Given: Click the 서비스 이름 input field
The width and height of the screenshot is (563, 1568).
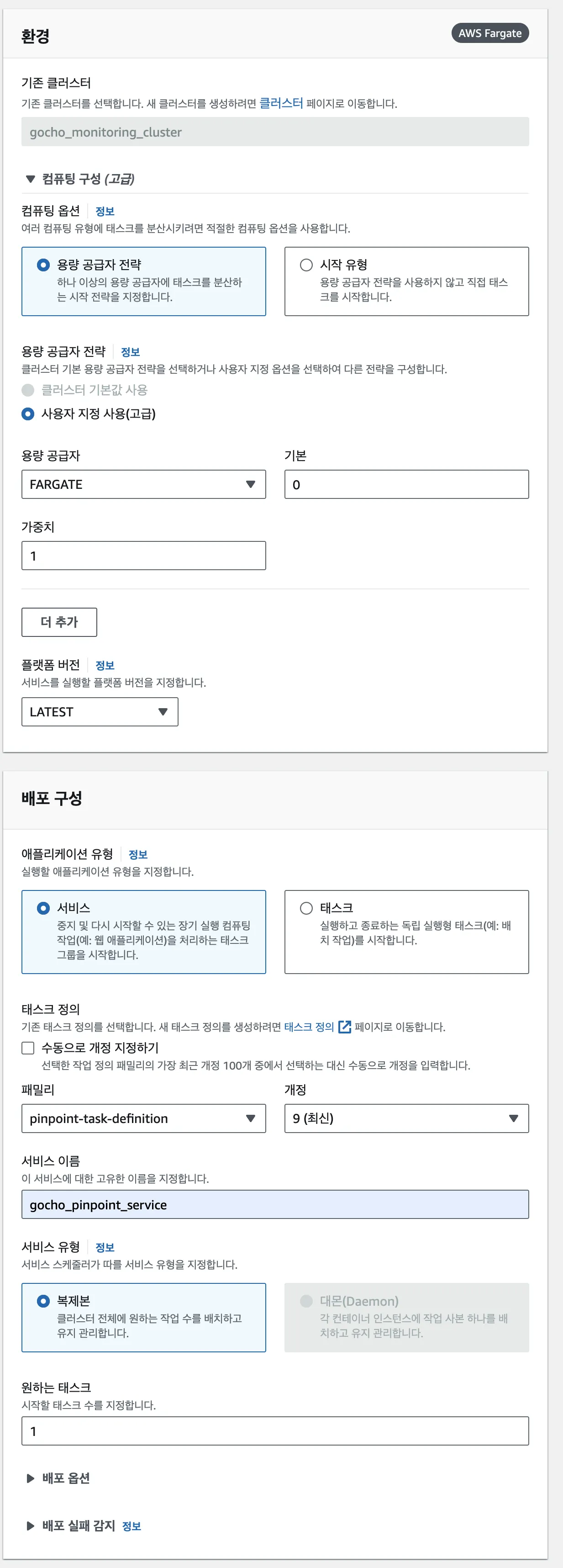Looking at the screenshot, I should tap(275, 1205).
